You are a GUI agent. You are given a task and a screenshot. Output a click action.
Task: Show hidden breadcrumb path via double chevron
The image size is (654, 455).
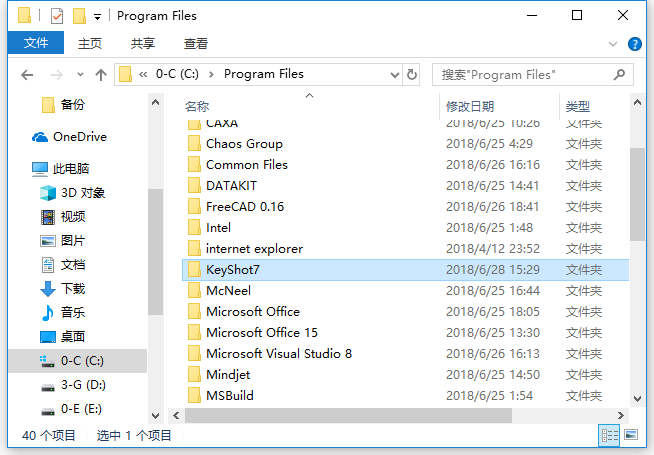pos(143,75)
